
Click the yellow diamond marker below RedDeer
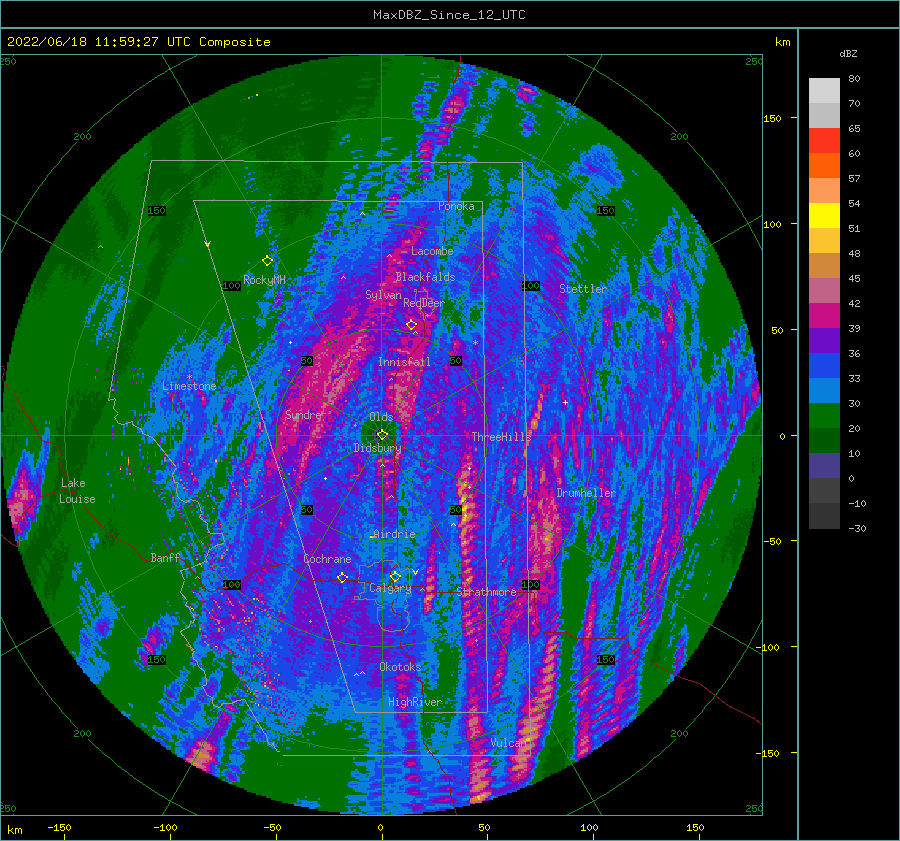point(412,325)
